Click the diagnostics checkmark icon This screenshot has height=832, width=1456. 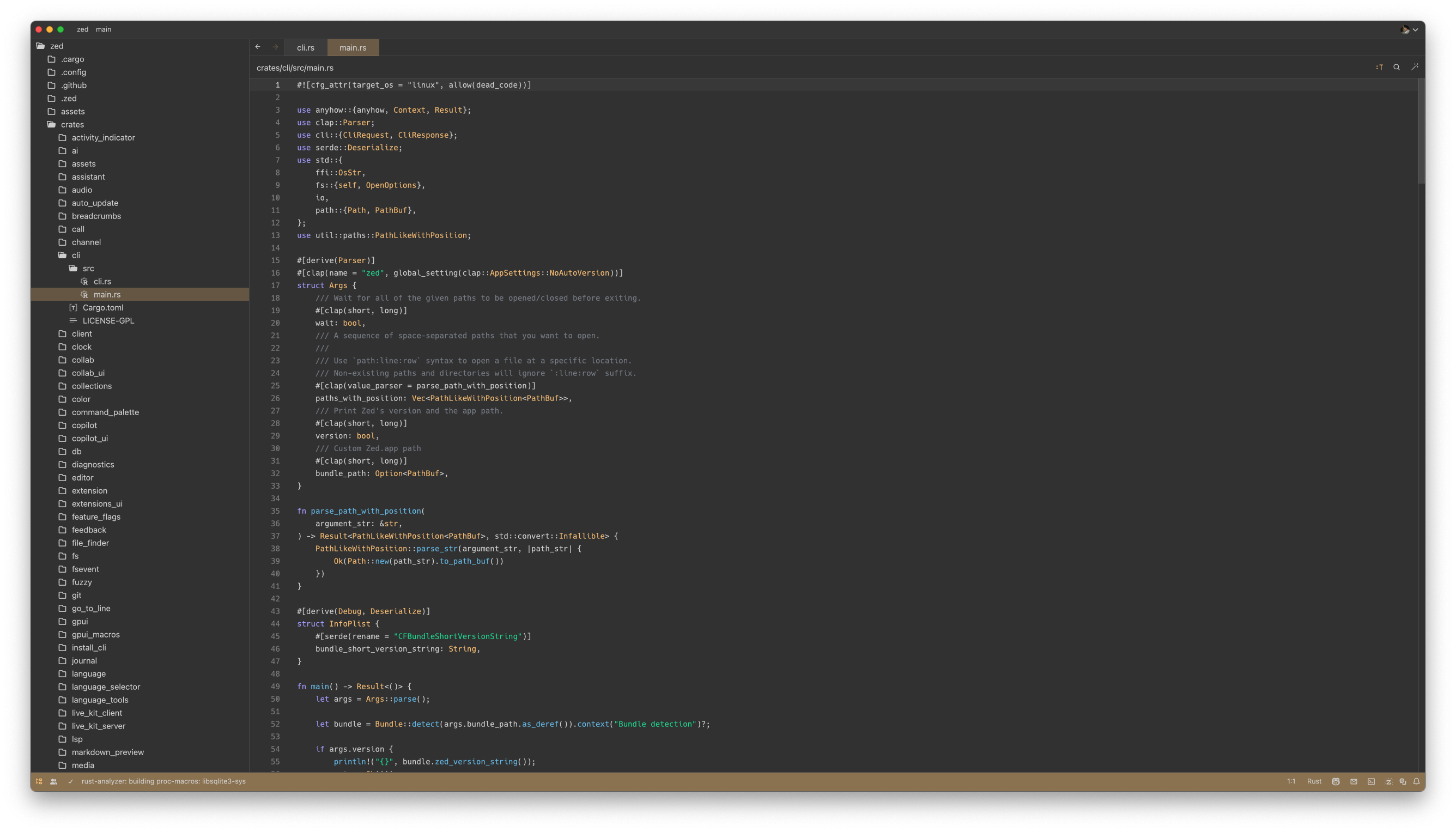[71, 781]
